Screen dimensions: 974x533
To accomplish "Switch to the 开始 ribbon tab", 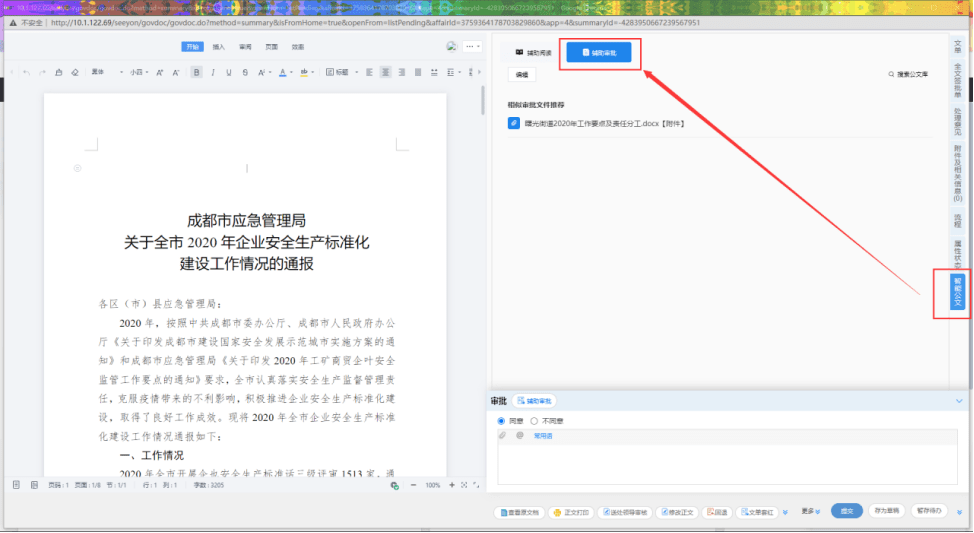I will click(193, 47).
